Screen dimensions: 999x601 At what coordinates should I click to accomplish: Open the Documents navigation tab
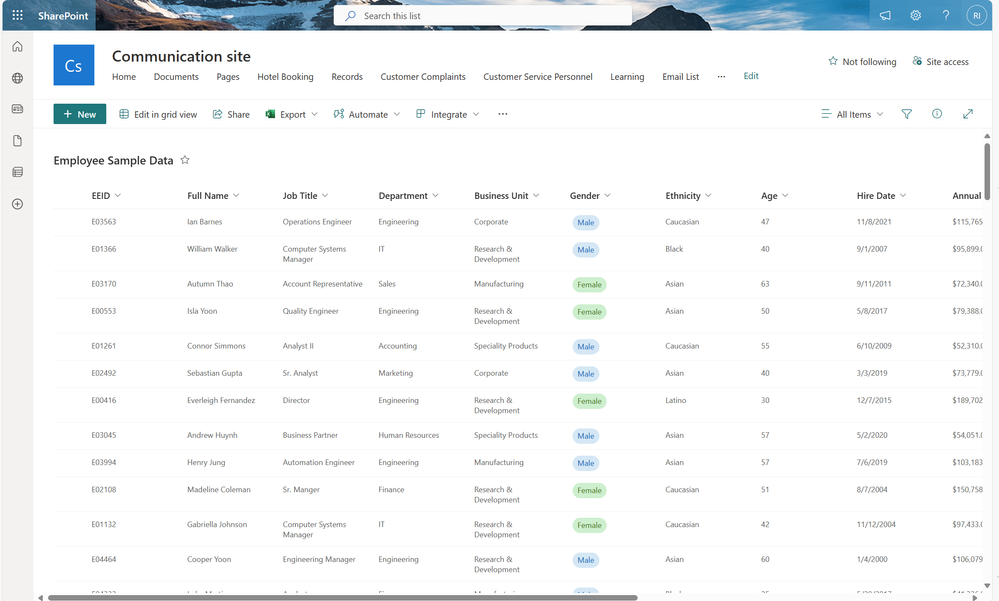tap(176, 76)
